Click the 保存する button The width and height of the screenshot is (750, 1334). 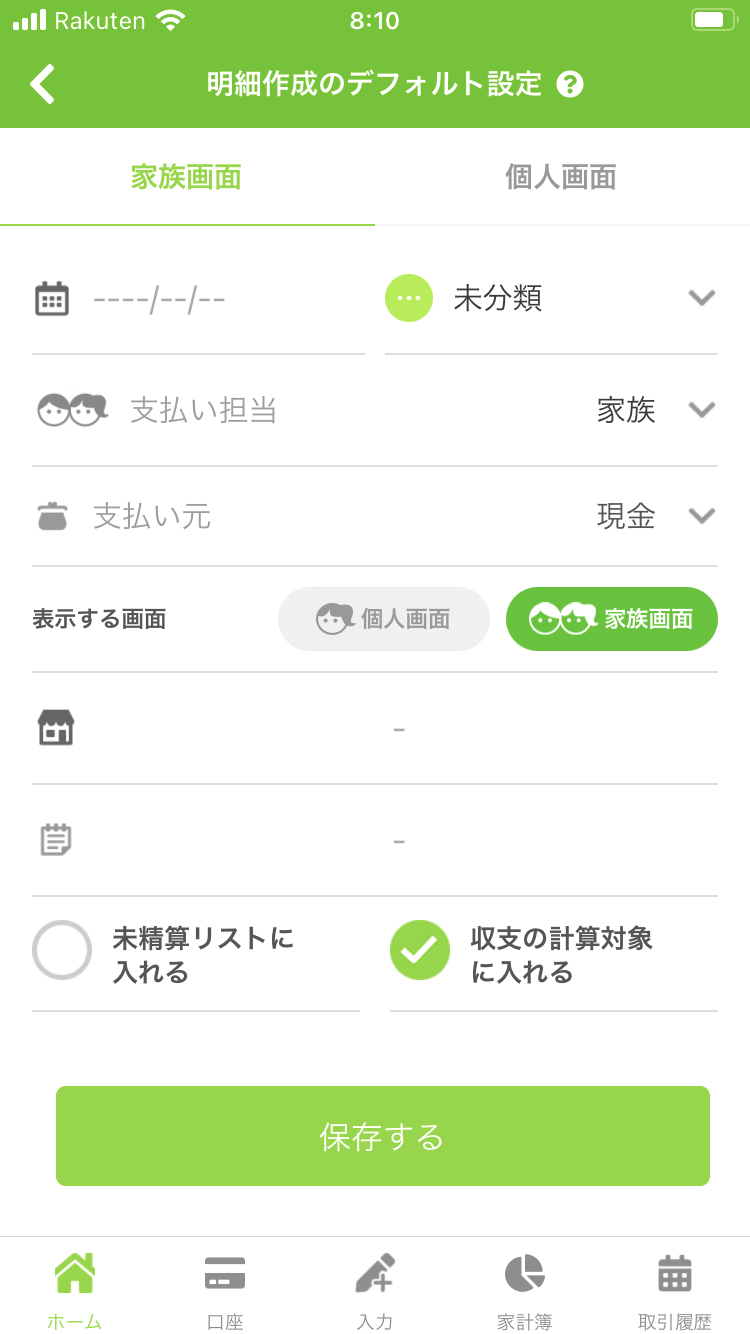(383, 1136)
